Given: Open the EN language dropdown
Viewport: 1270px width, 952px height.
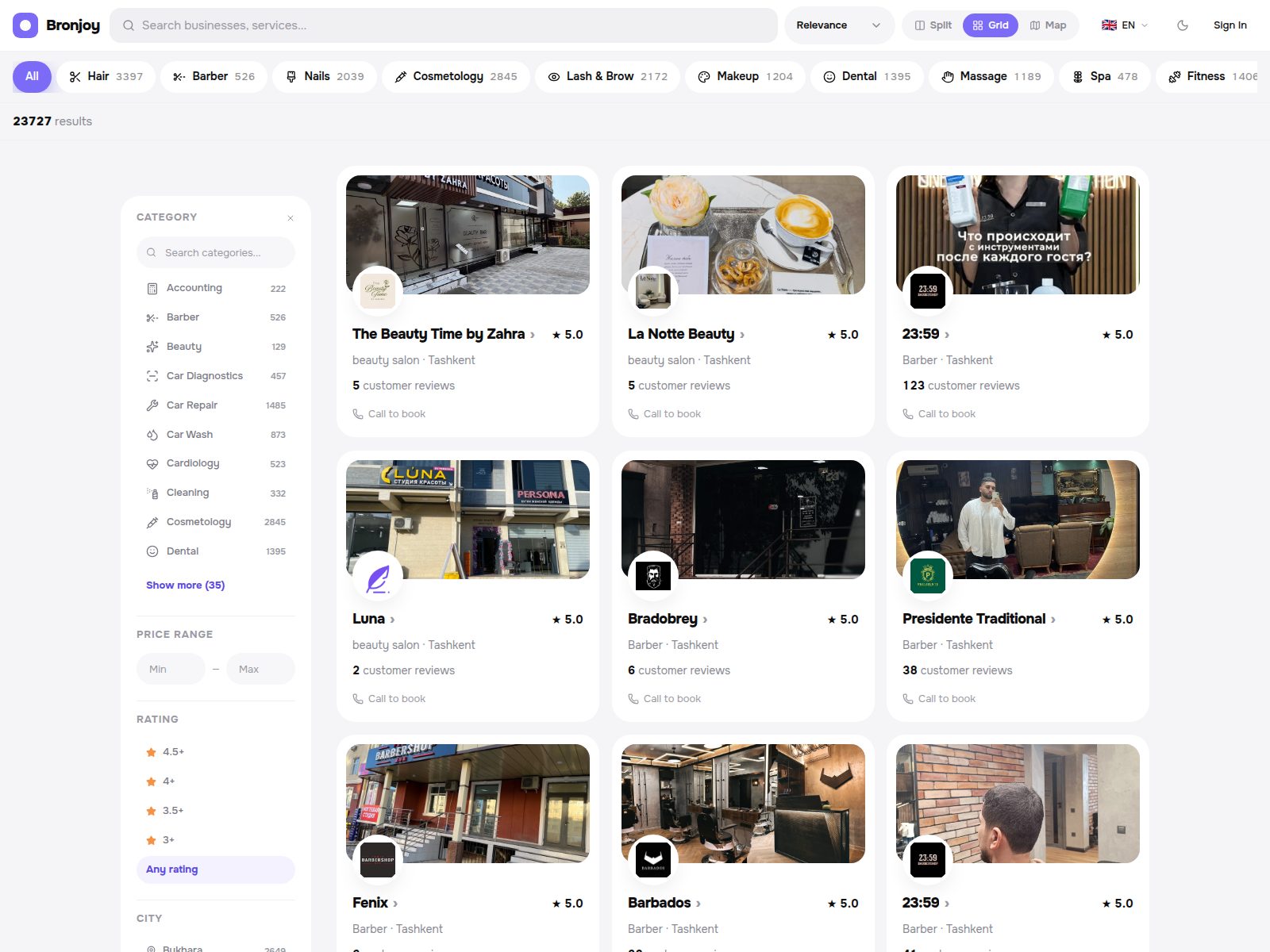Looking at the screenshot, I should coord(1125,25).
